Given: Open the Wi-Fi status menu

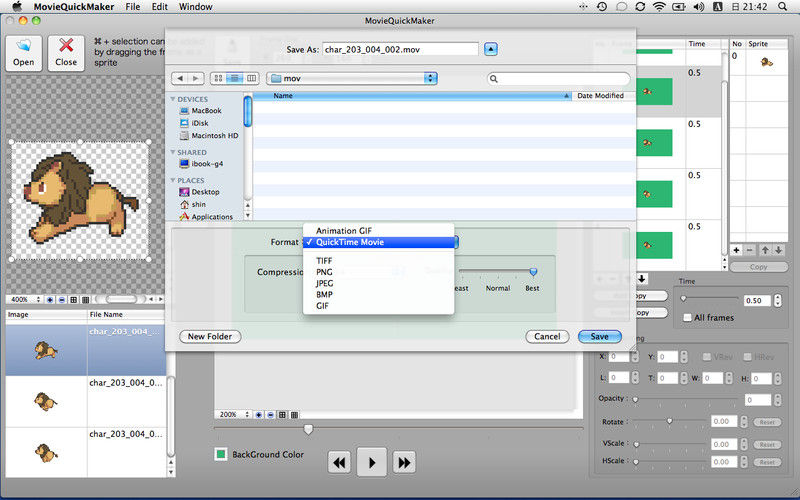Looking at the screenshot, I should pyautogui.click(x=660, y=7).
